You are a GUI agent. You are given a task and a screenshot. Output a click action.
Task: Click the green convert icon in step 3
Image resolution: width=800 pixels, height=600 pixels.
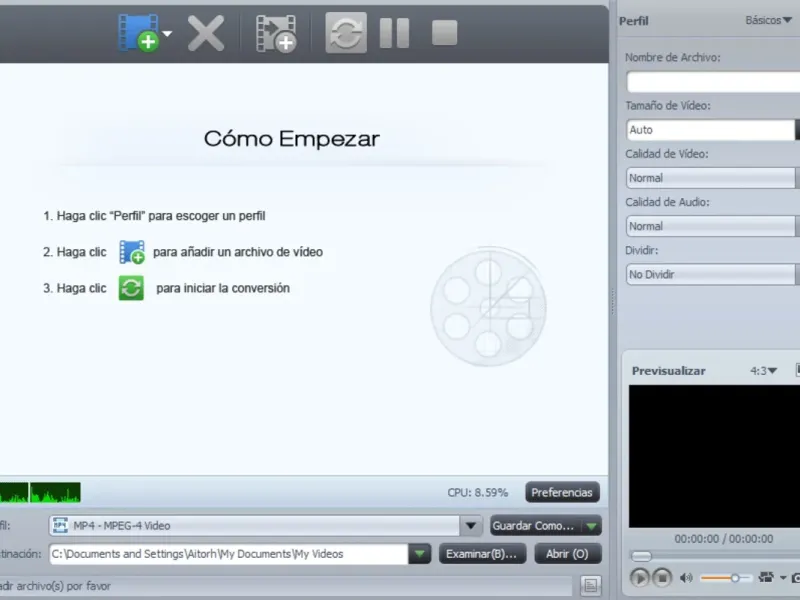pos(131,288)
